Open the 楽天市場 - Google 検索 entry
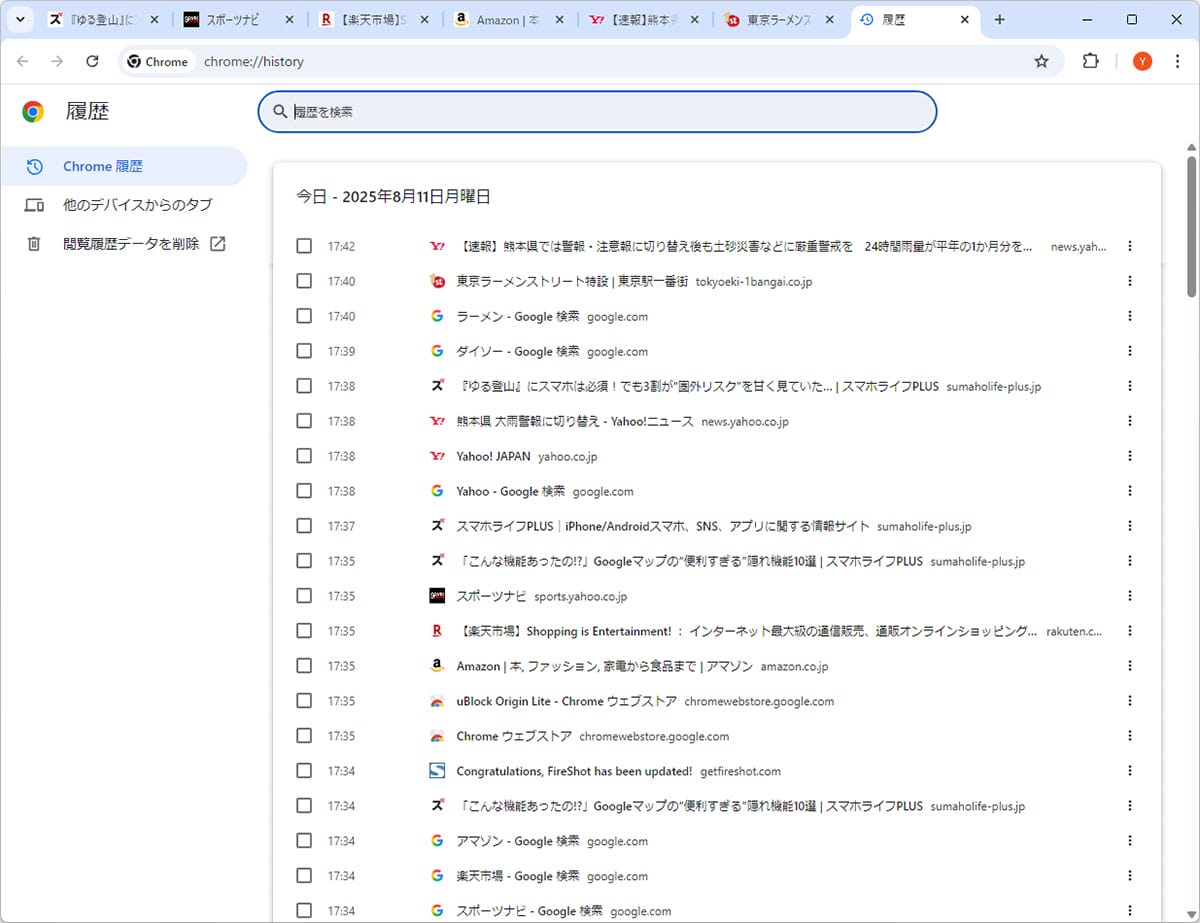Screen dimensions: 1200x923 [x=518, y=876]
